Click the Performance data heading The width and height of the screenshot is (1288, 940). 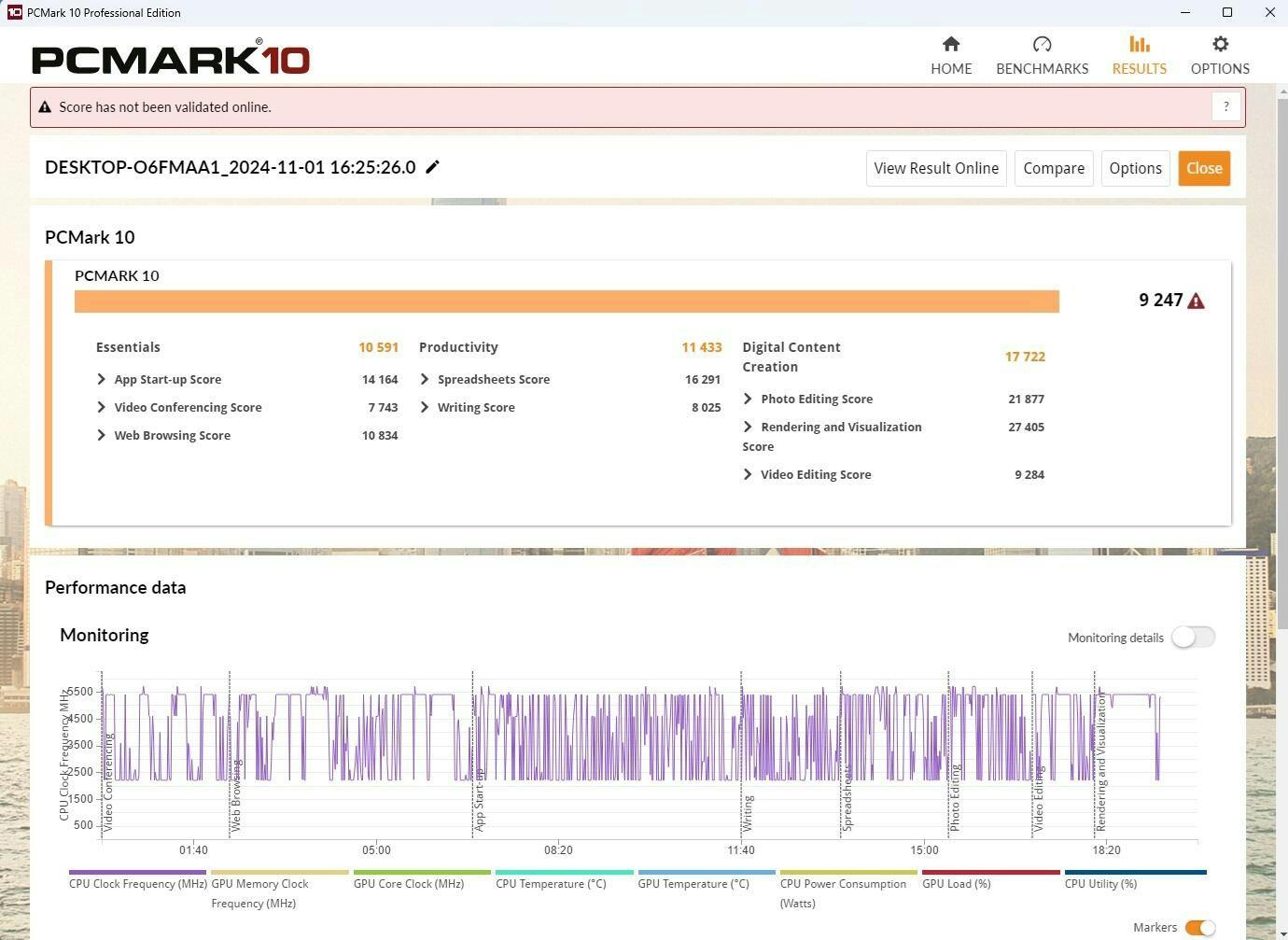click(116, 587)
